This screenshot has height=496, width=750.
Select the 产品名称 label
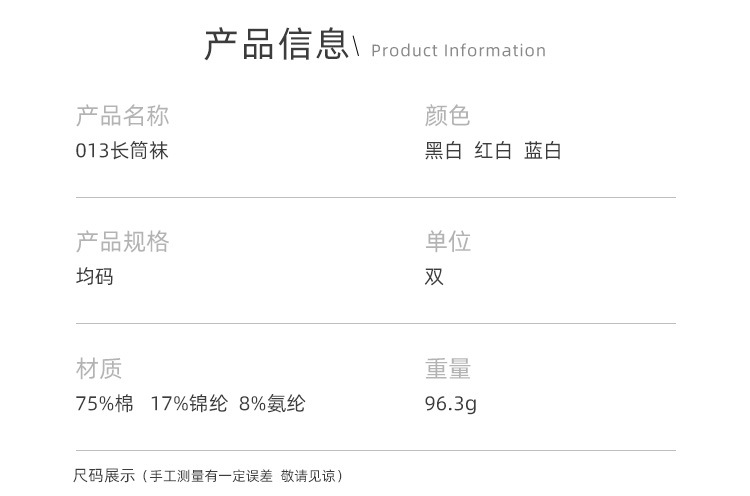pyautogui.click(x=122, y=116)
